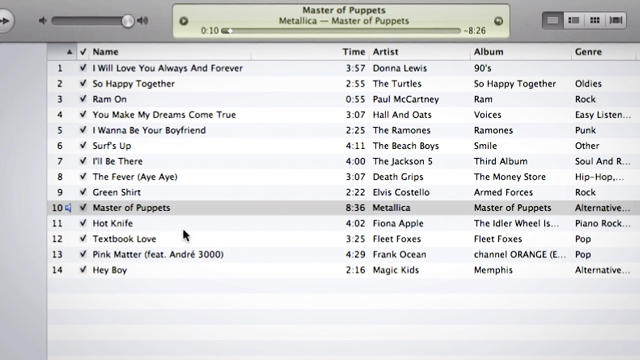This screenshot has height=360, width=640.
Task: Click artist Donna Lewis
Action: (400, 68)
